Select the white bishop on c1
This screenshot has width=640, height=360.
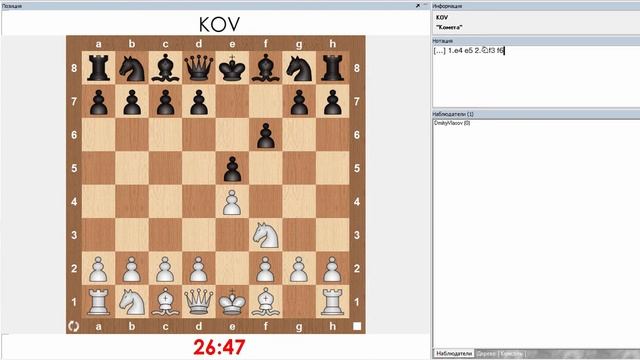165,302
